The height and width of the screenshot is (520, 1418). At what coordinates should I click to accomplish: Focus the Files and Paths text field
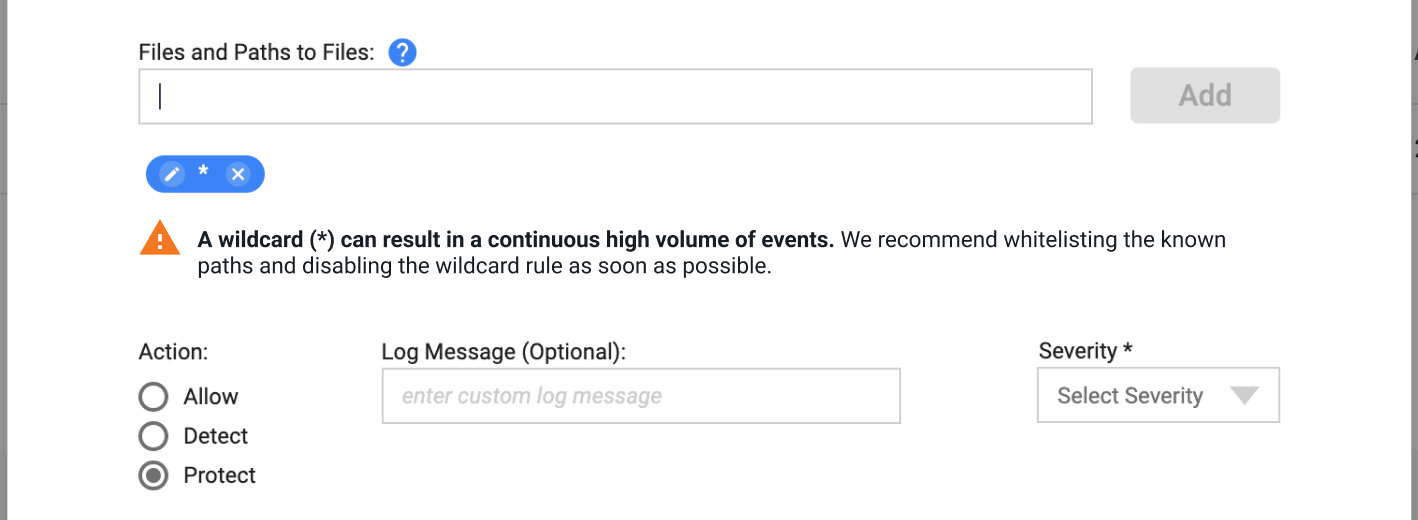point(615,96)
